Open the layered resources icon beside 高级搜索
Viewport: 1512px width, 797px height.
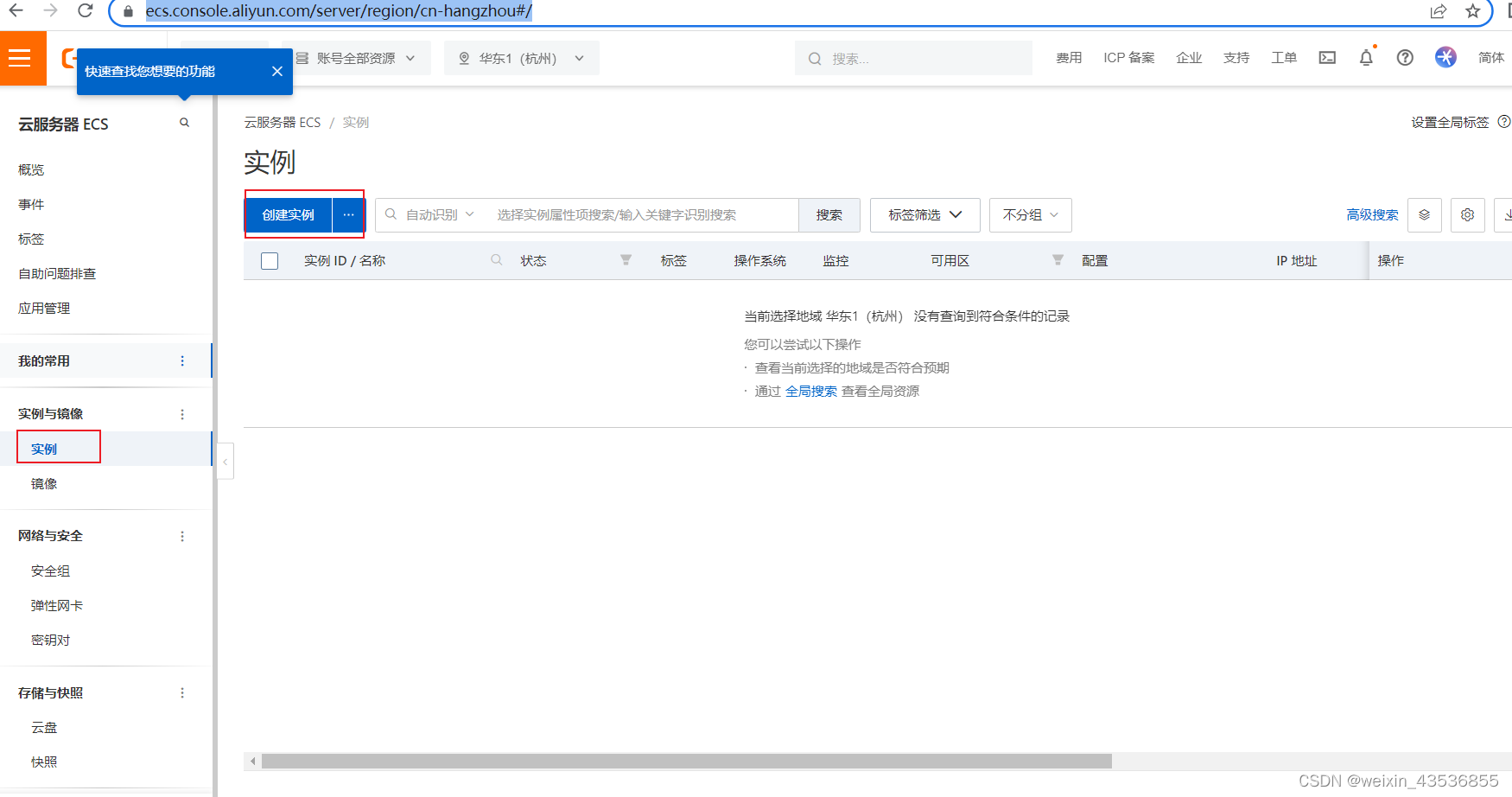[1425, 215]
